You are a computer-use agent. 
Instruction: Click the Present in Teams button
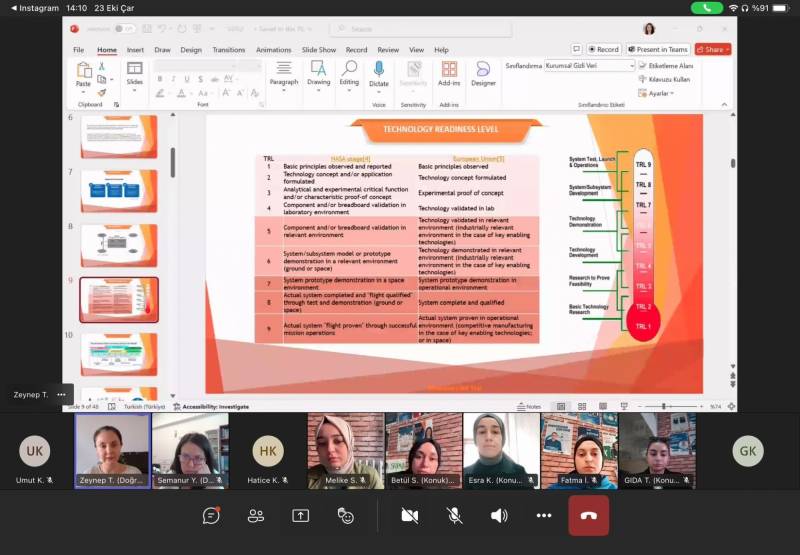(x=662, y=49)
